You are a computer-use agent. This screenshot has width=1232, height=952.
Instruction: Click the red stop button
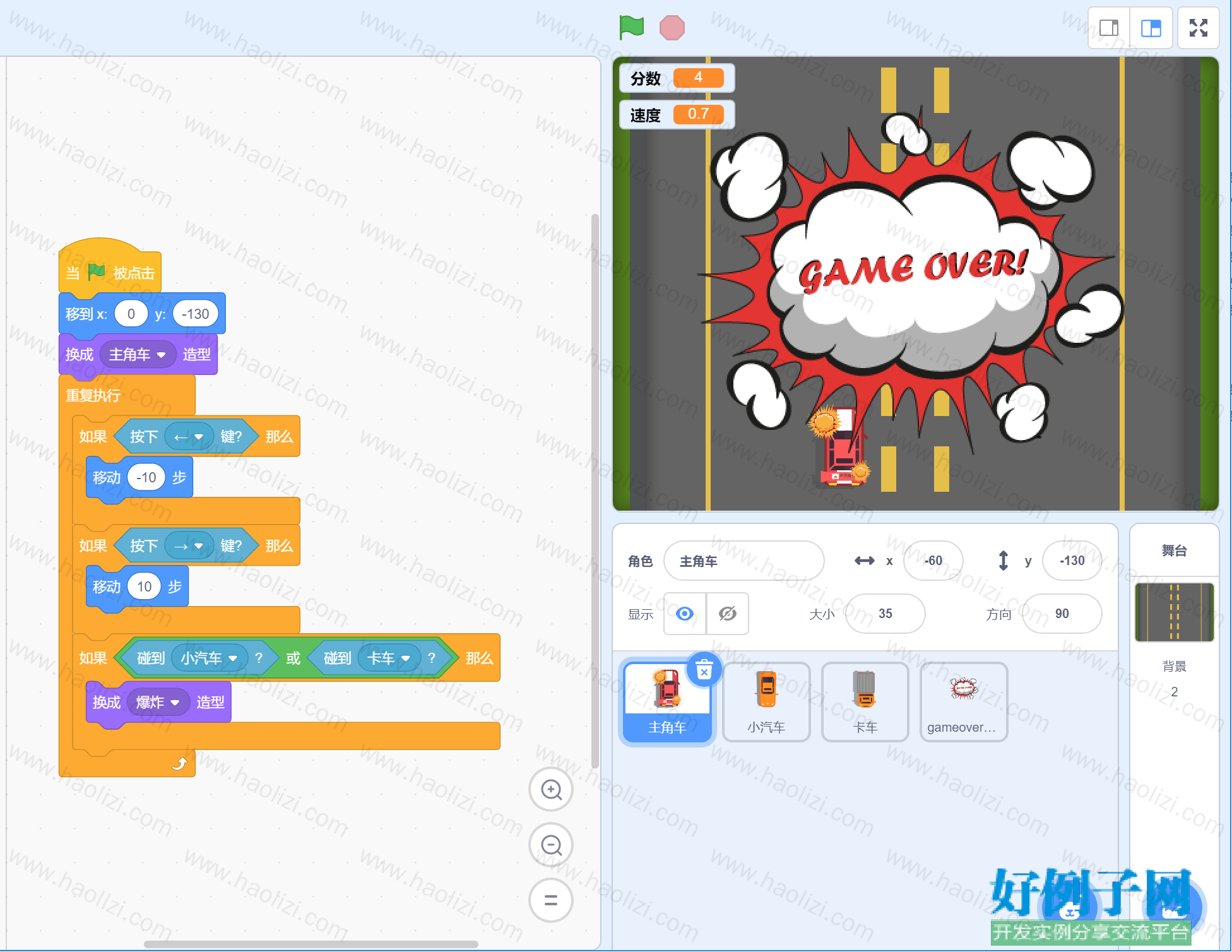coord(672,28)
